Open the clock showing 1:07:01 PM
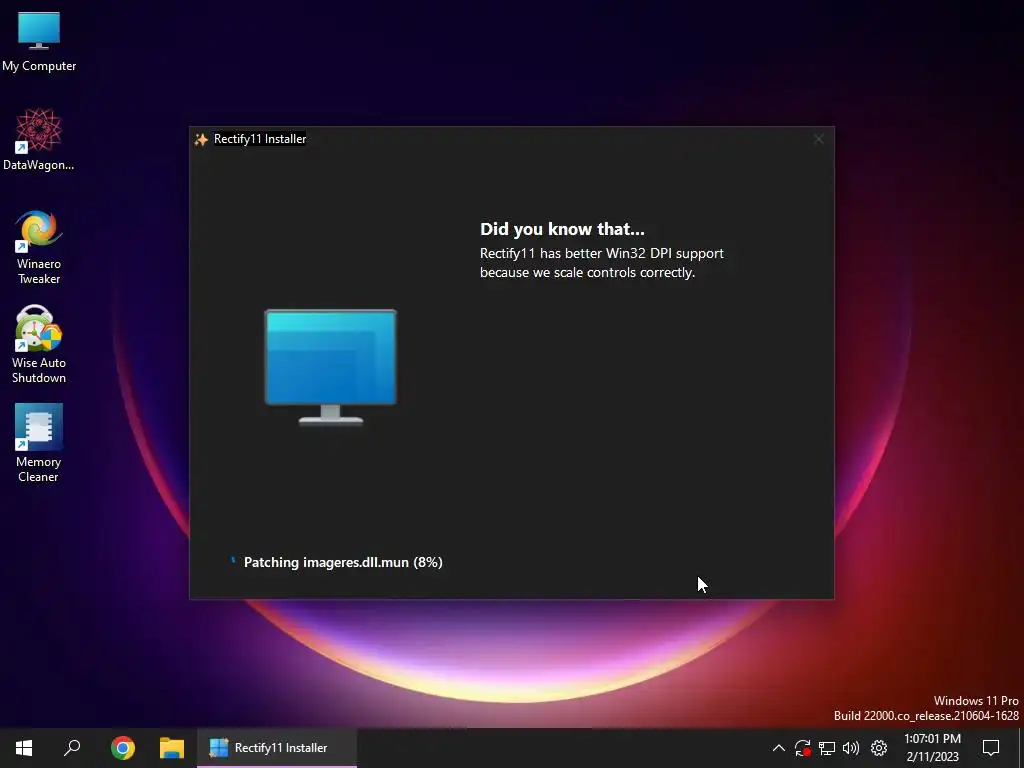Screen dimensions: 1024x768 click(932, 748)
